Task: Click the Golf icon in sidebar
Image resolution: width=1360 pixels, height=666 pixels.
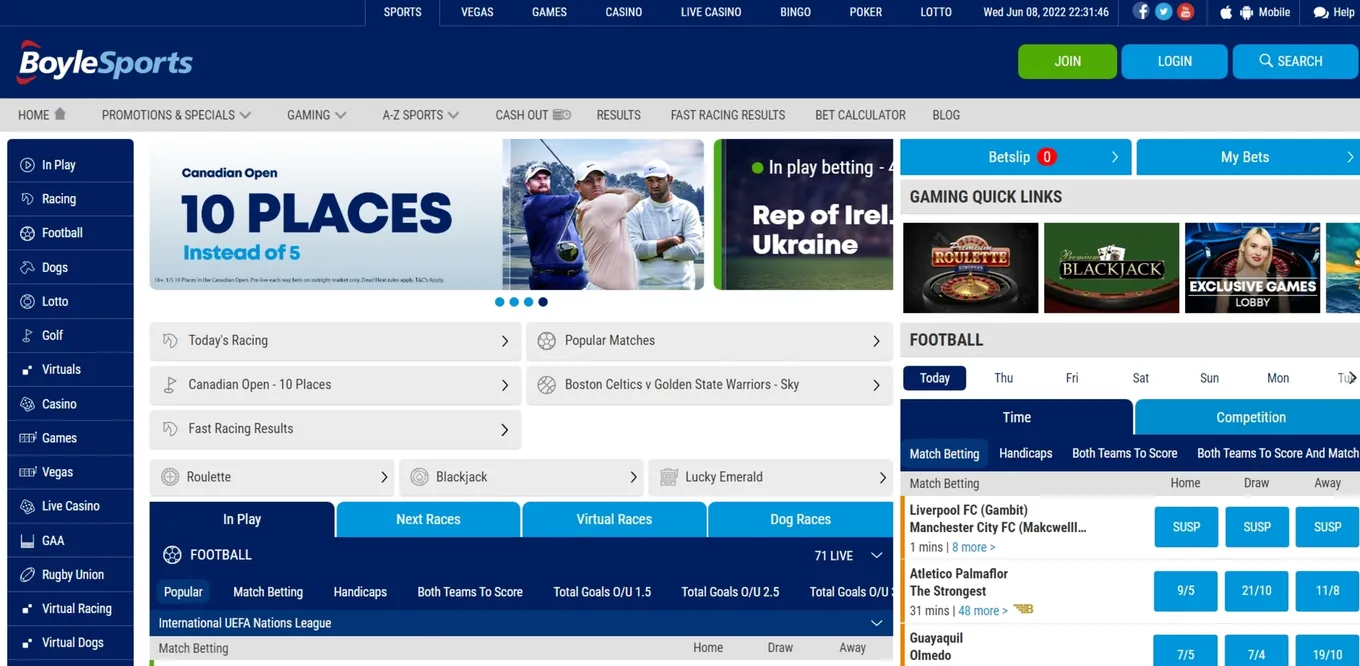Action: click(27, 336)
